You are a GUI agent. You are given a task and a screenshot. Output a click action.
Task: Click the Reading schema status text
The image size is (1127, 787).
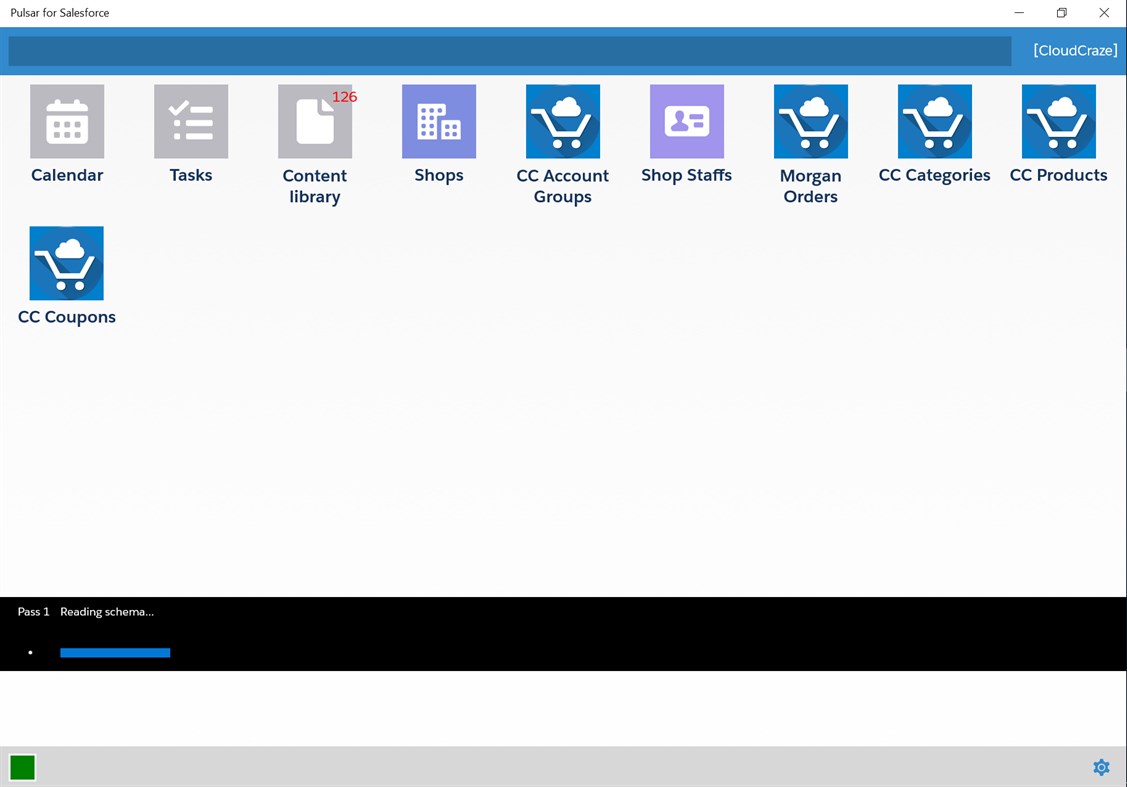coord(107,611)
